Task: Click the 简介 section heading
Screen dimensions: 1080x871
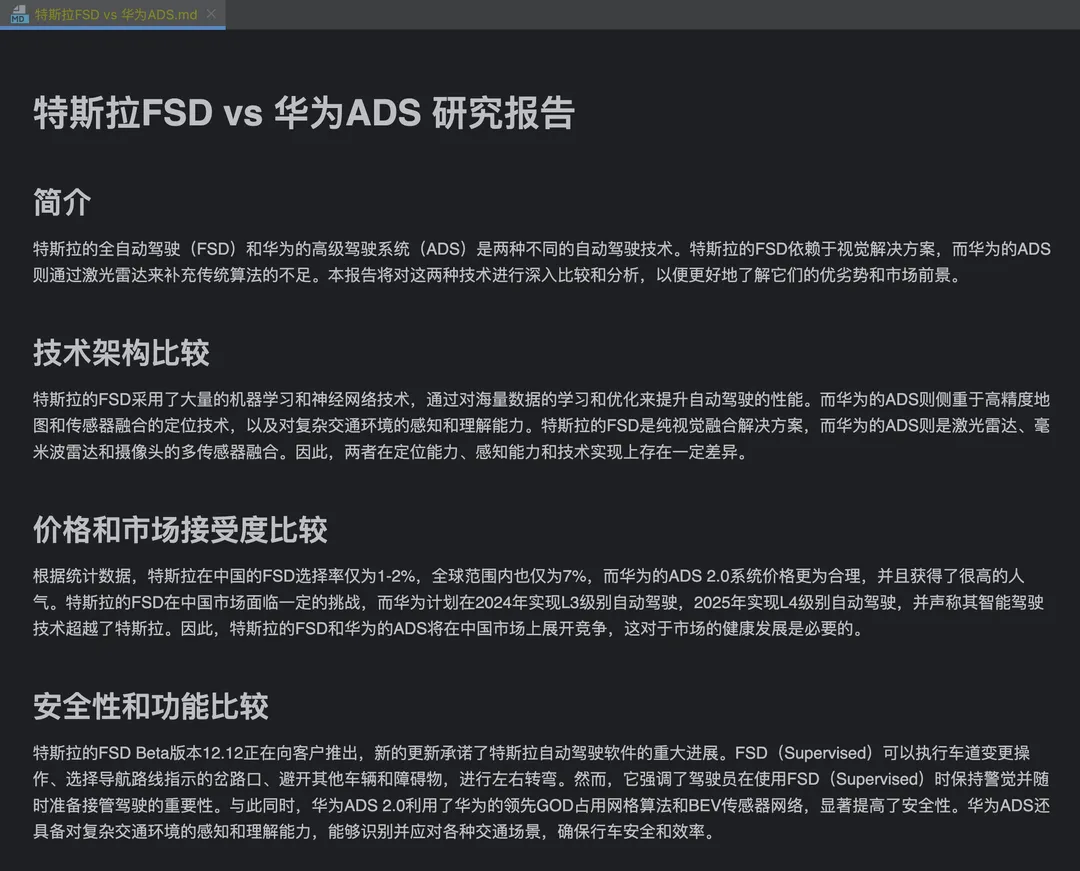Action: pyautogui.click(x=62, y=202)
